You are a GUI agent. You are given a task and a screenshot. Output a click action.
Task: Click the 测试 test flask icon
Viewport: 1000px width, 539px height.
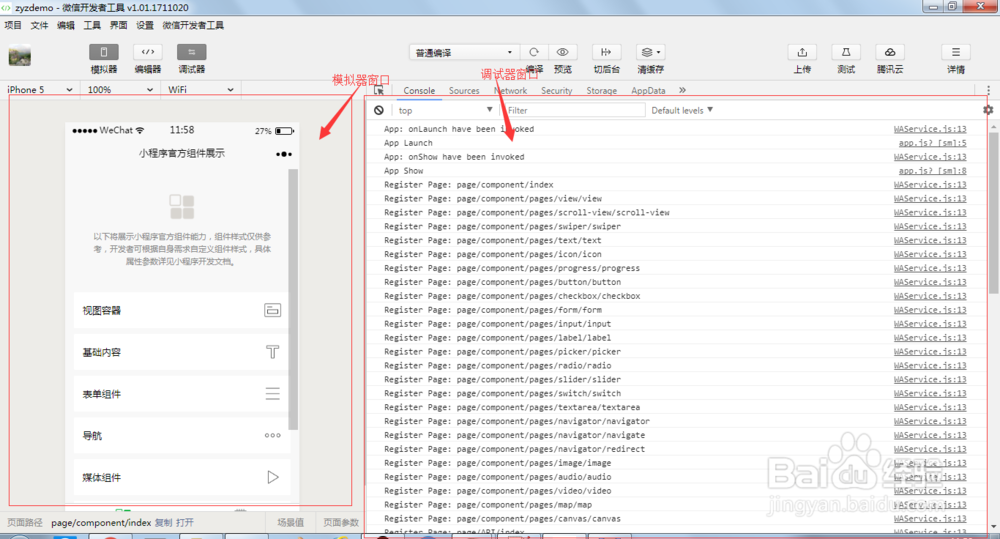point(846,52)
